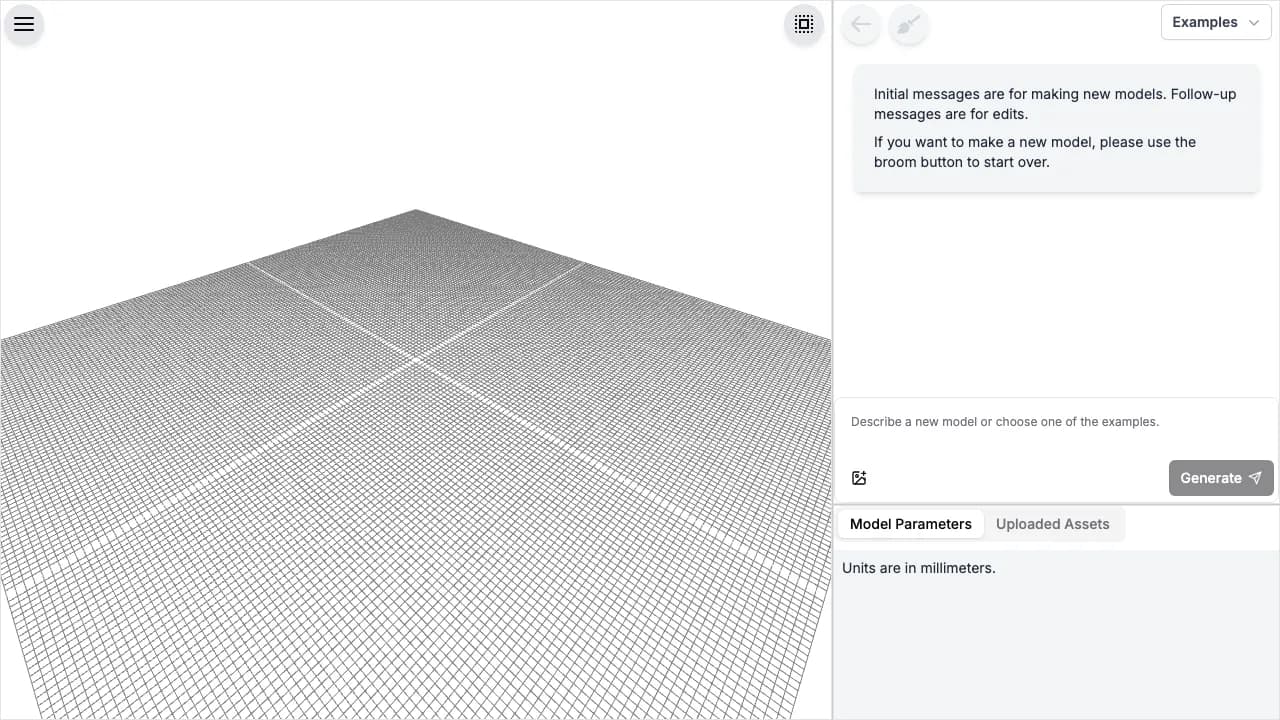
Task: Open the hamburger menu
Action: click(24, 24)
